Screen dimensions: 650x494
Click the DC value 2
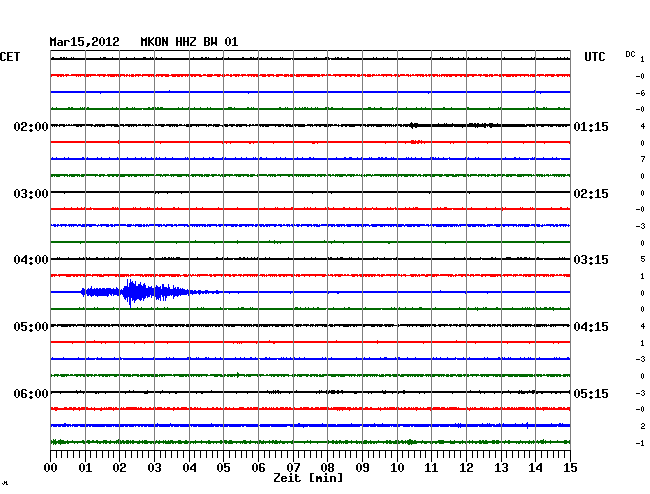click(643, 426)
